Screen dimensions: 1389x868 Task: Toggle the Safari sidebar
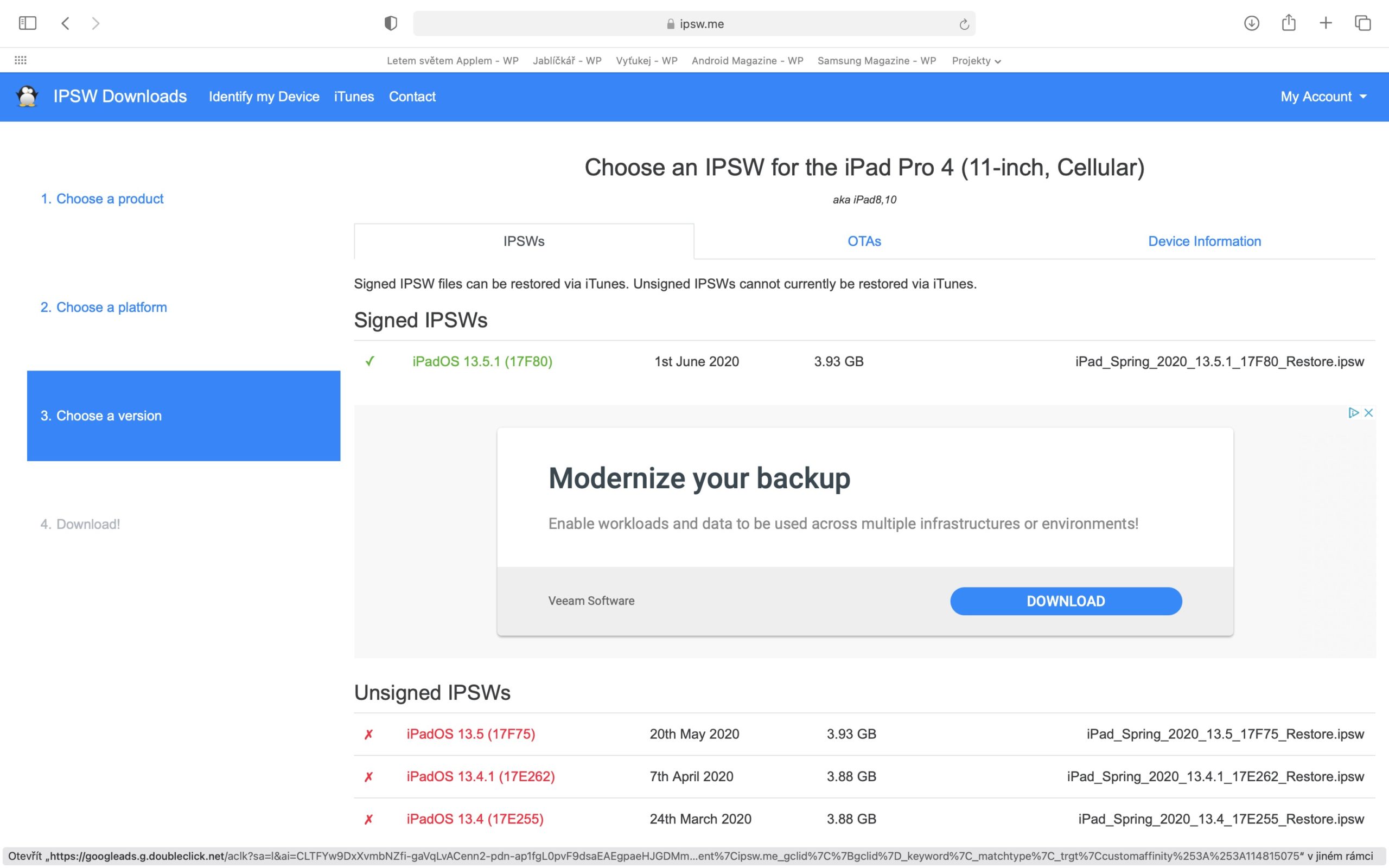tap(27, 23)
